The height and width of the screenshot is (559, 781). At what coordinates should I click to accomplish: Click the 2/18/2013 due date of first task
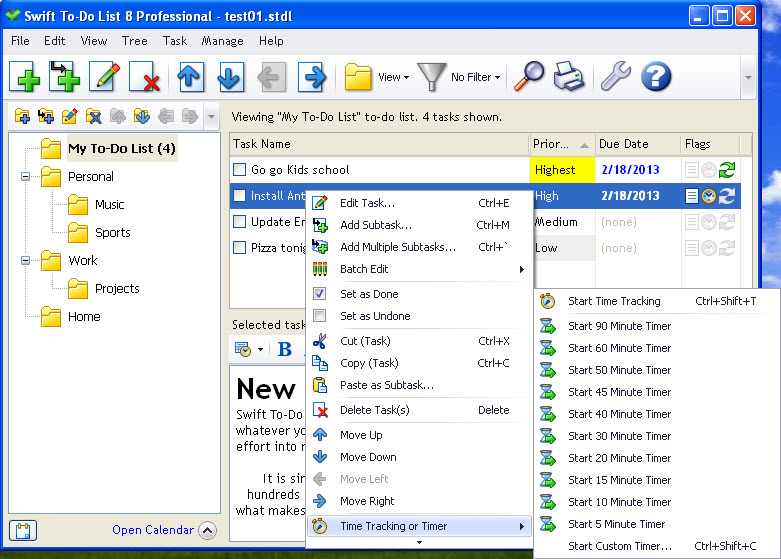[630, 170]
